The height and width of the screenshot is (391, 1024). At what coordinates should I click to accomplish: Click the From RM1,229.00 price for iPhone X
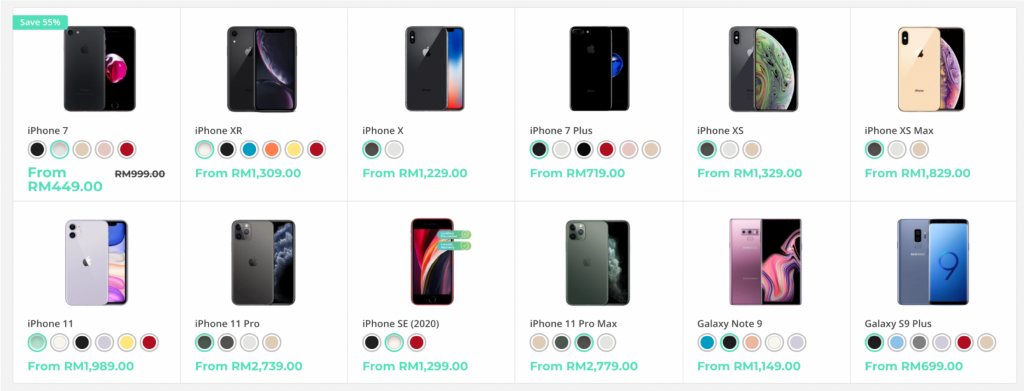click(415, 174)
